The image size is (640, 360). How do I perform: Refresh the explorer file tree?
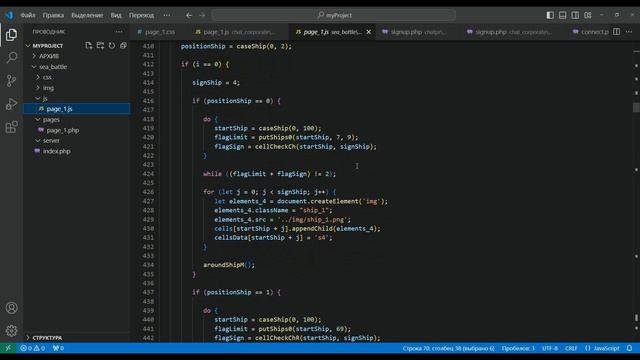[x=111, y=46]
